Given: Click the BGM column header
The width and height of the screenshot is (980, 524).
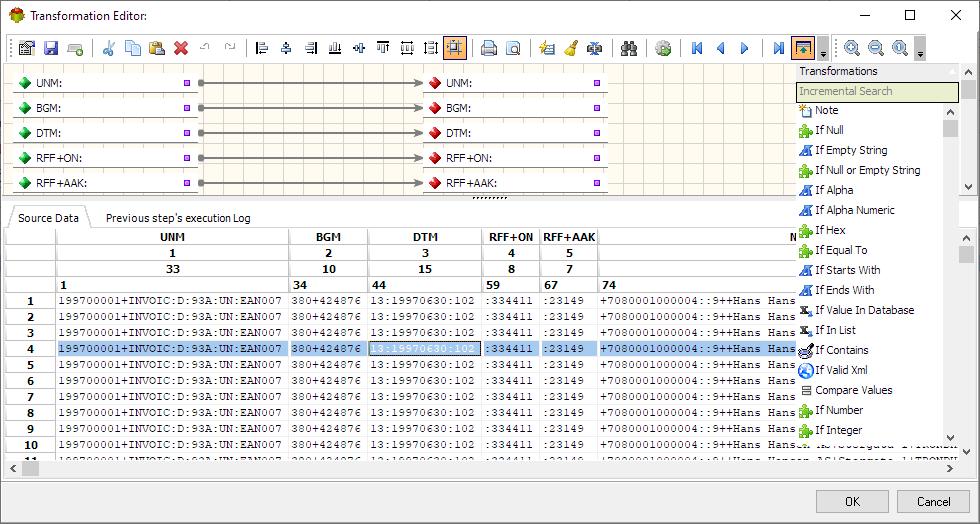Looking at the screenshot, I should pyautogui.click(x=329, y=237).
